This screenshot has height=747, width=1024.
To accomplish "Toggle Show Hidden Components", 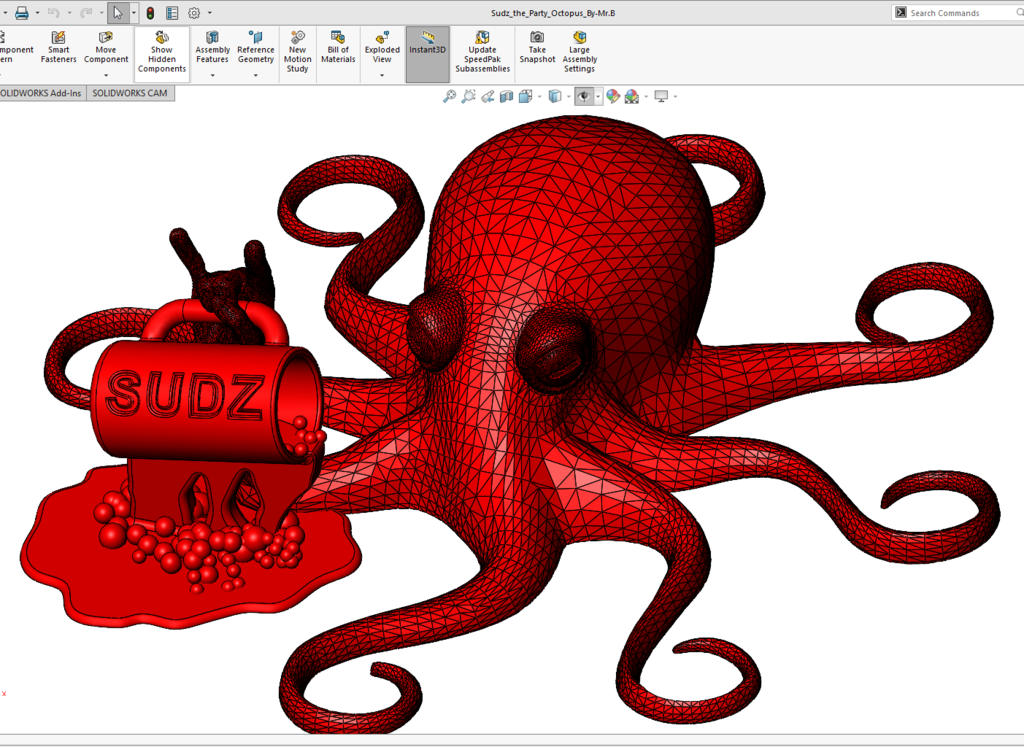I will click(161, 50).
